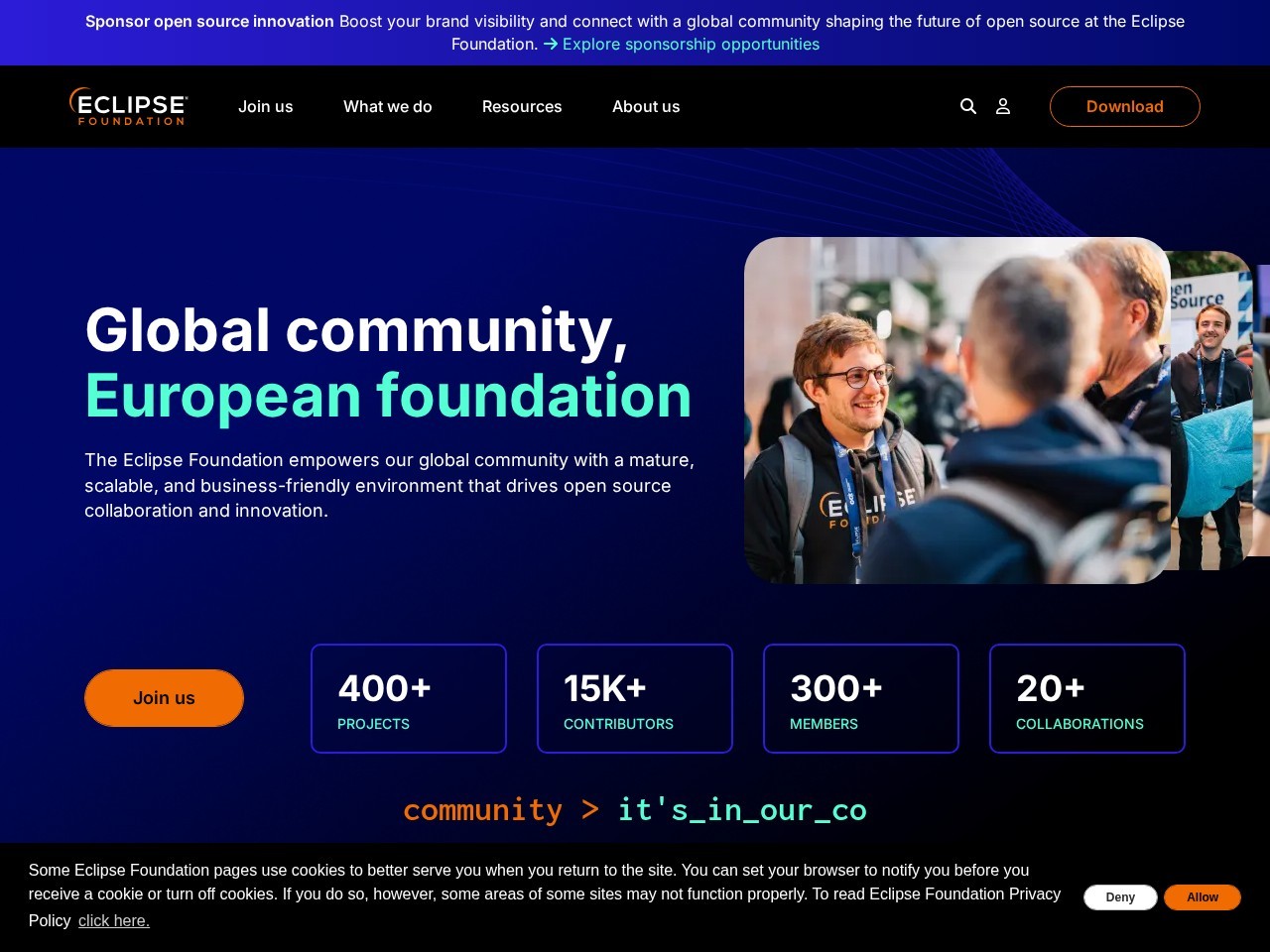This screenshot has width=1270, height=952.
Task: Select the 300+ Members stat card
Action: point(861,698)
